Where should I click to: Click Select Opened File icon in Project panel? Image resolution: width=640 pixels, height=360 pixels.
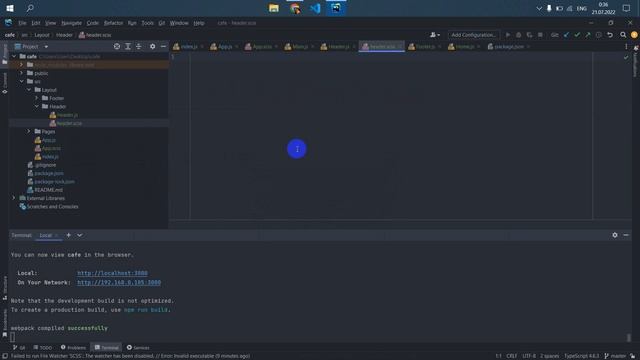(117, 47)
